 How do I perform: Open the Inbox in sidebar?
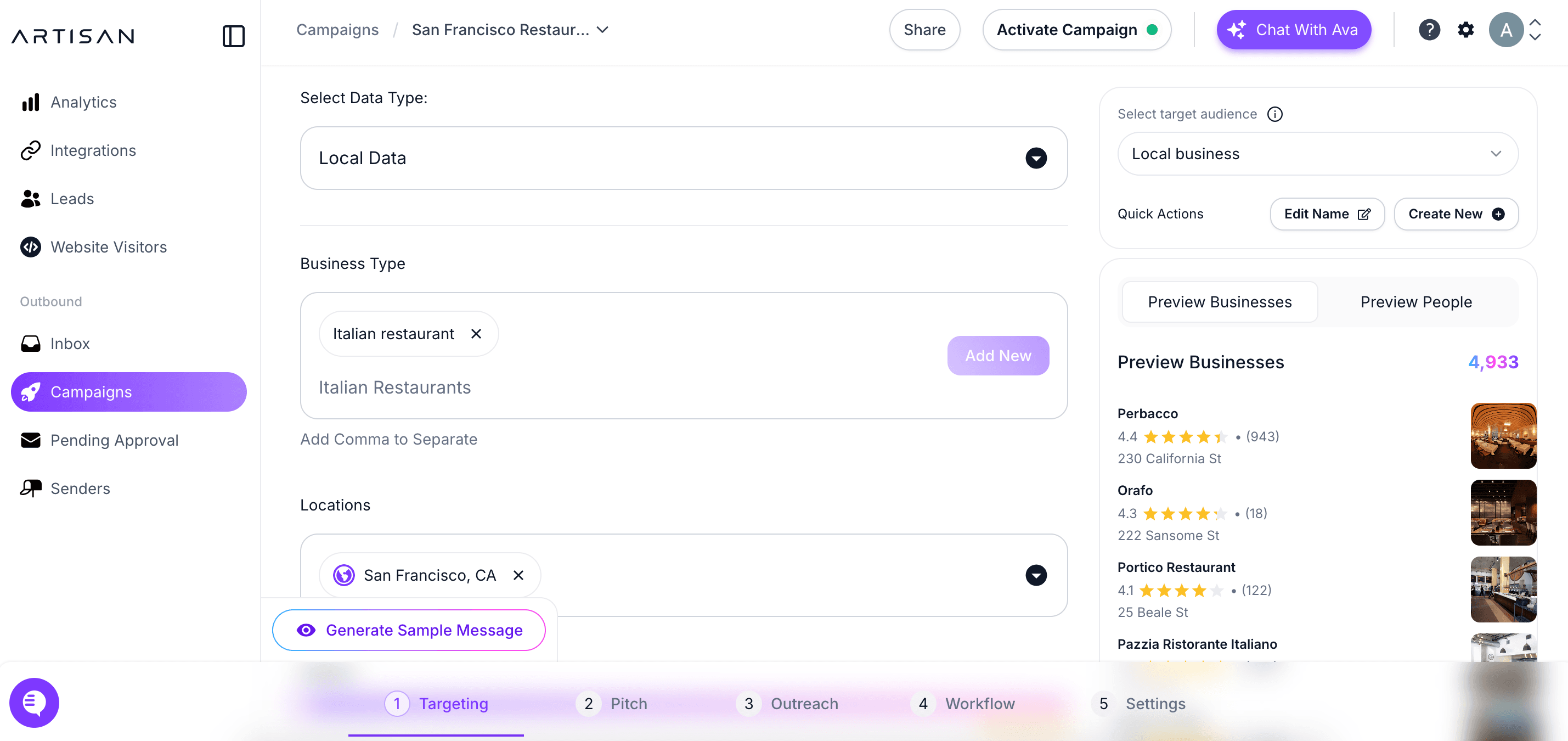pyautogui.click(x=69, y=344)
